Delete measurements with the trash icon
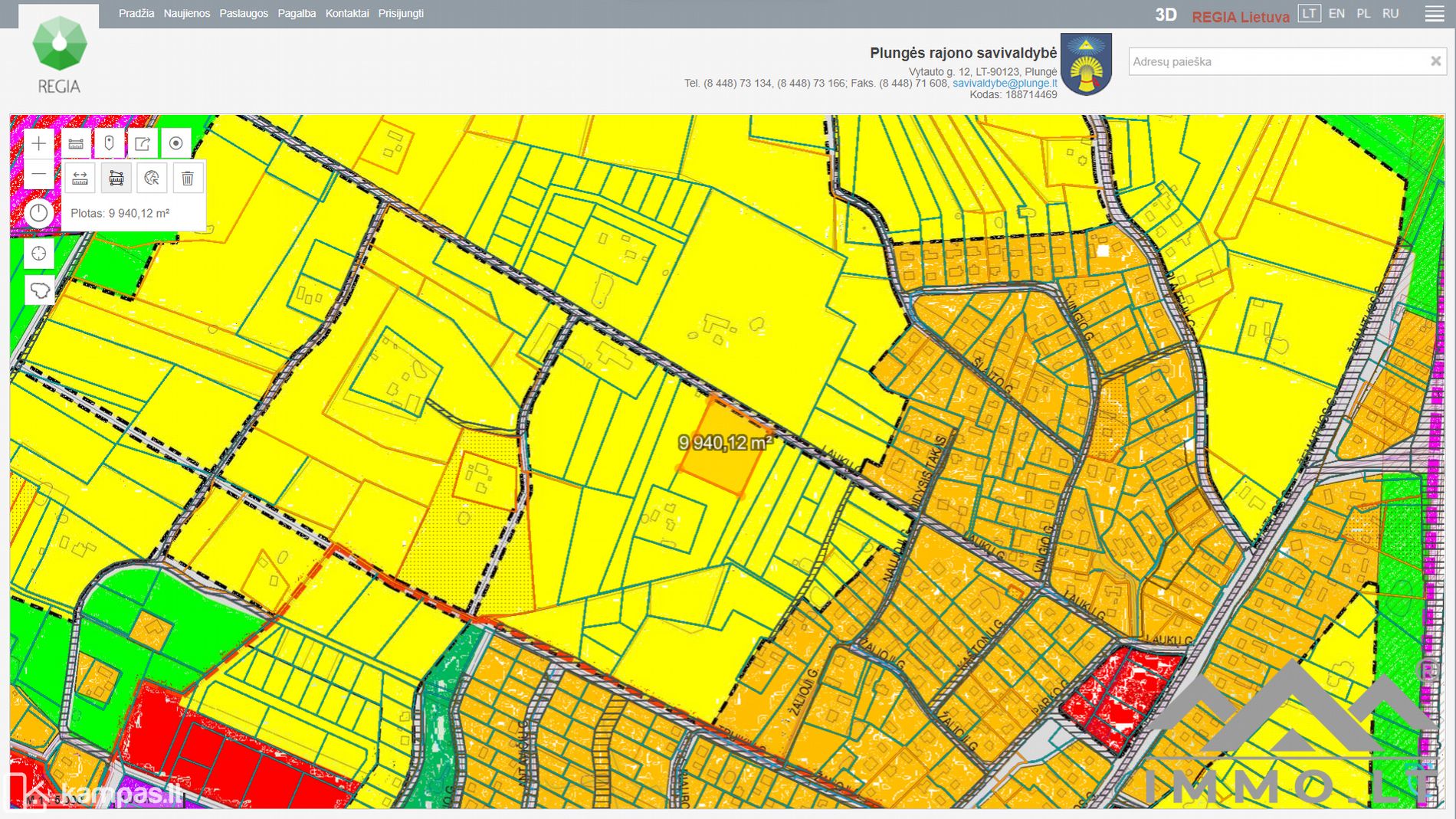 (187, 179)
